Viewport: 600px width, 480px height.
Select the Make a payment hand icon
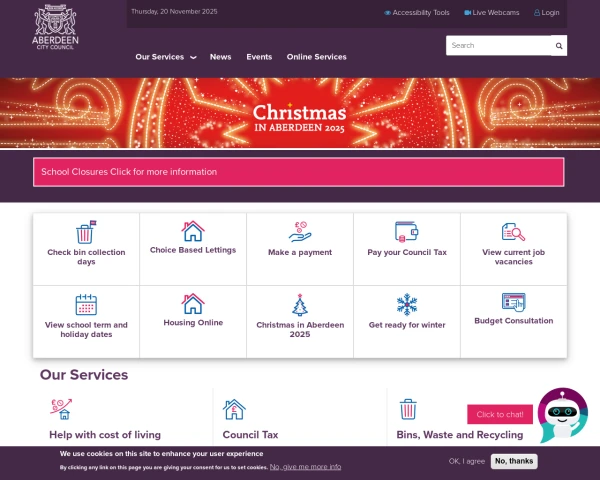(x=300, y=232)
